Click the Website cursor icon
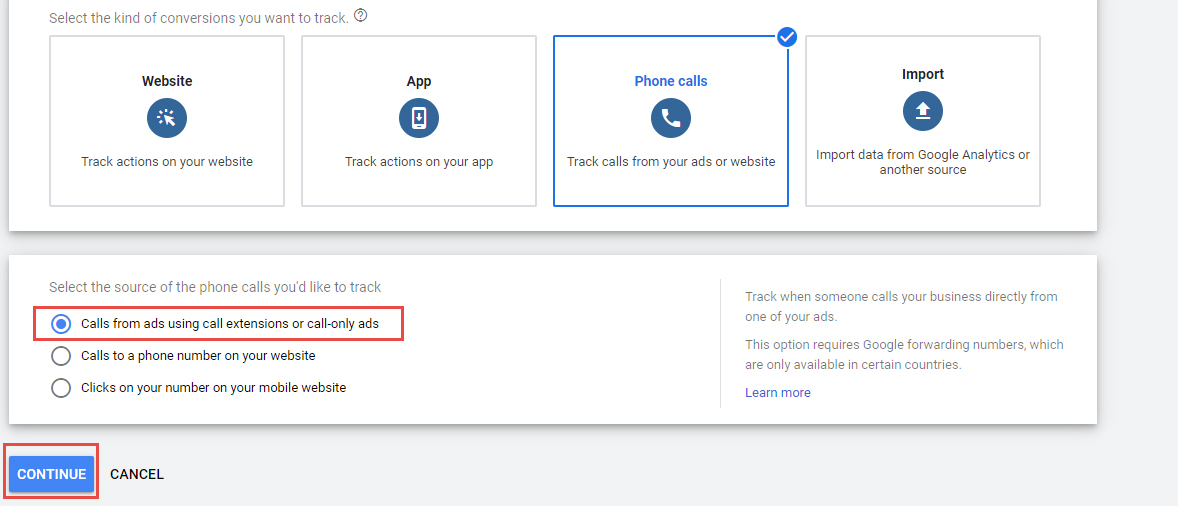The image size is (1178, 506). [167, 118]
